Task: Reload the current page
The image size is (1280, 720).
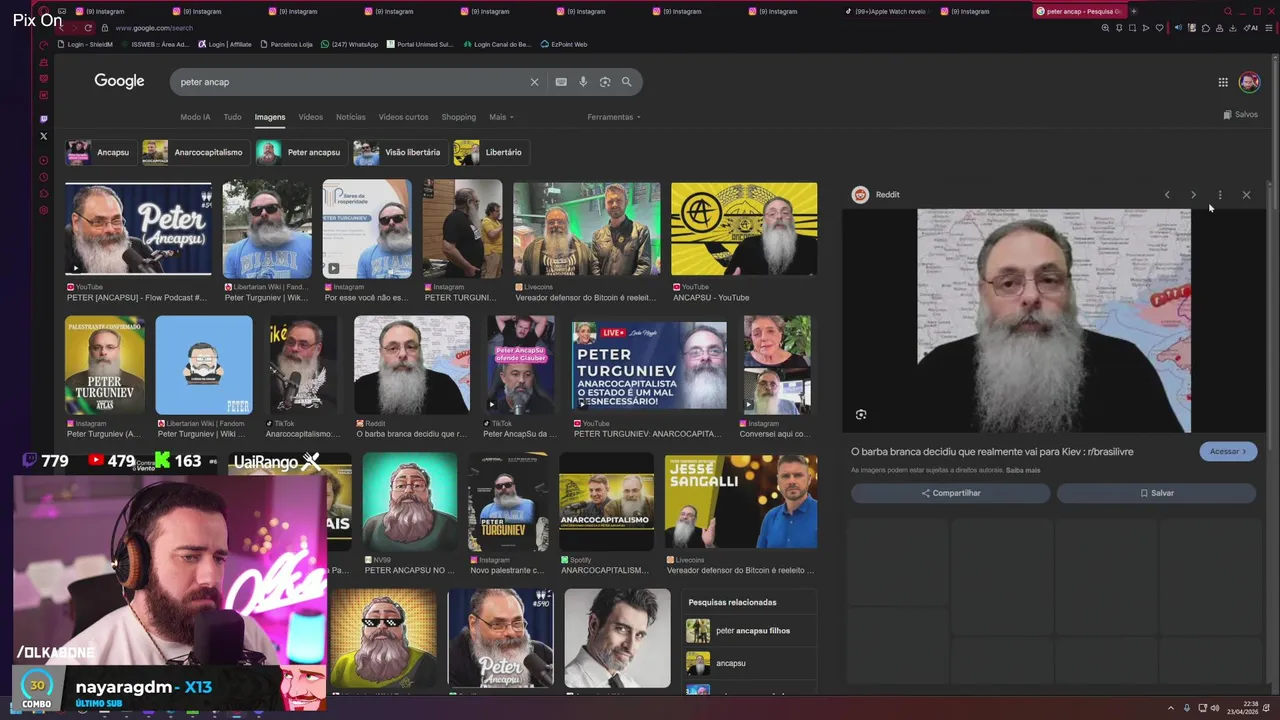Action: coord(88,28)
